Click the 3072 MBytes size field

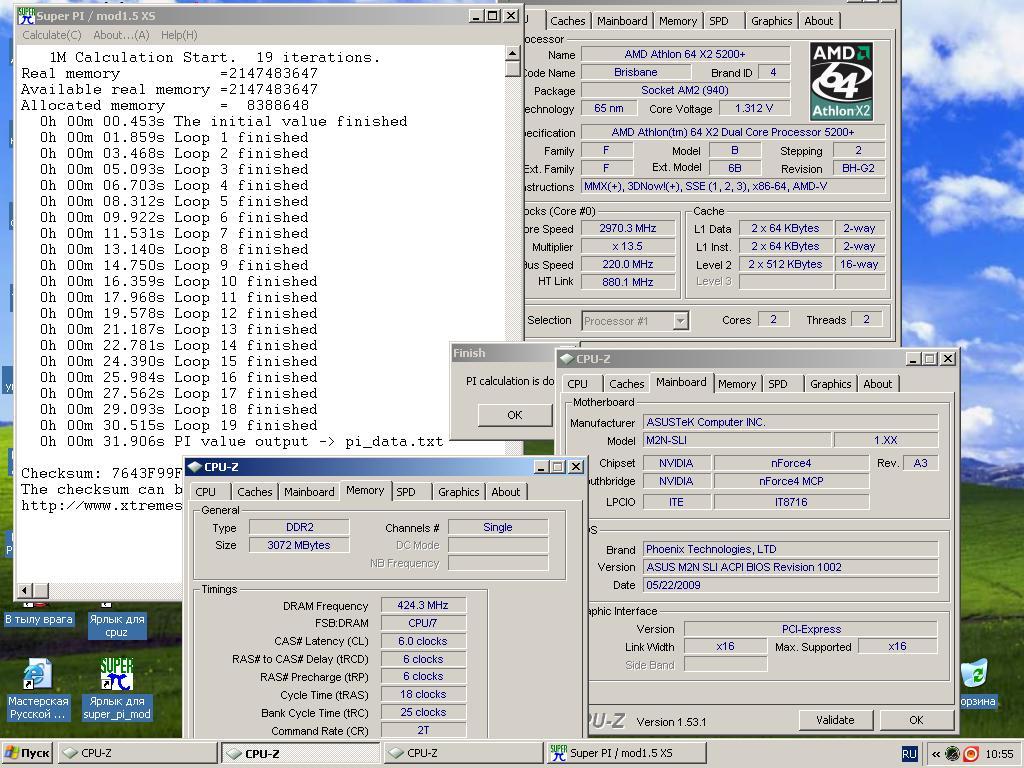[298, 545]
